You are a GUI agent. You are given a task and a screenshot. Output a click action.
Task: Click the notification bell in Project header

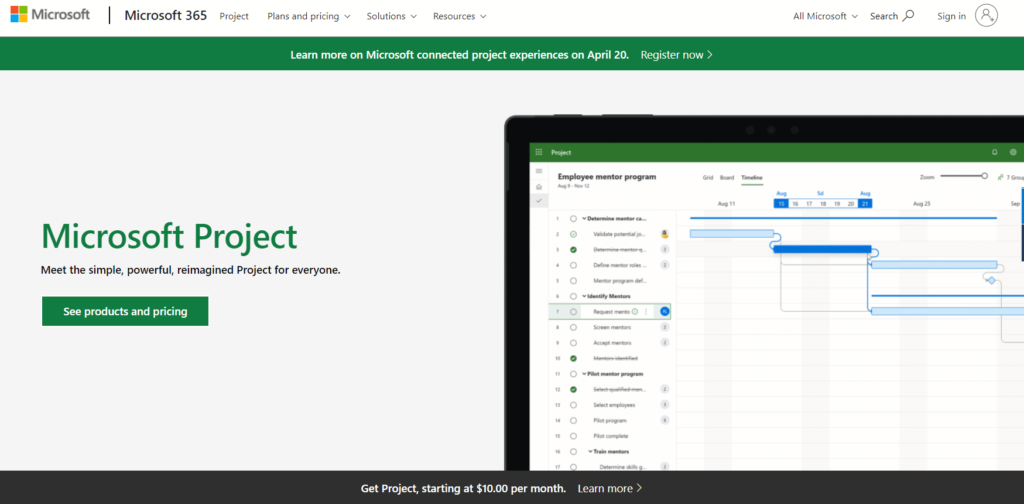pyautogui.click(x=995, y=152)
